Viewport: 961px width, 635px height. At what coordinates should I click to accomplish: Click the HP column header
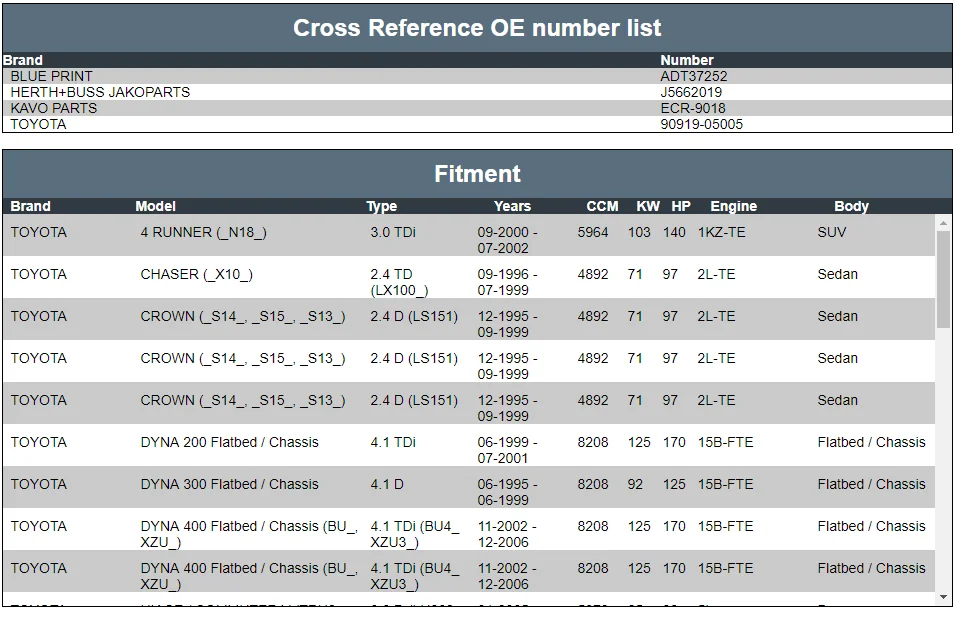[681, 206]
